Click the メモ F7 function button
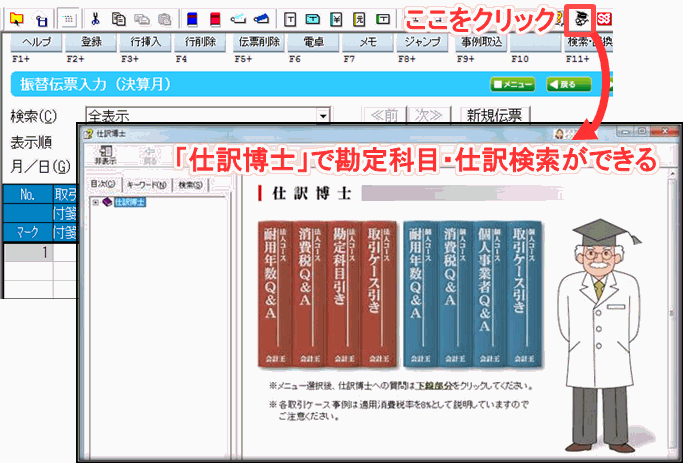The image size is (683, 463). (x=368, y=42)
